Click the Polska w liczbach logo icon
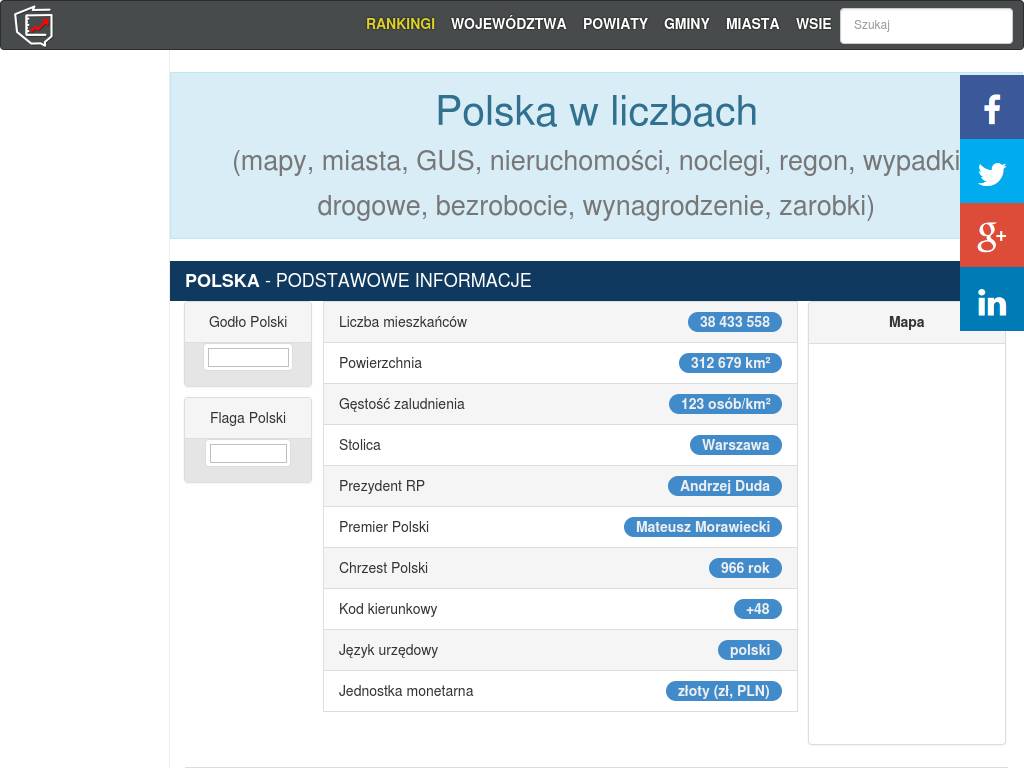Viewport: 1024px width, 768px height. click(x=34, y=25)
